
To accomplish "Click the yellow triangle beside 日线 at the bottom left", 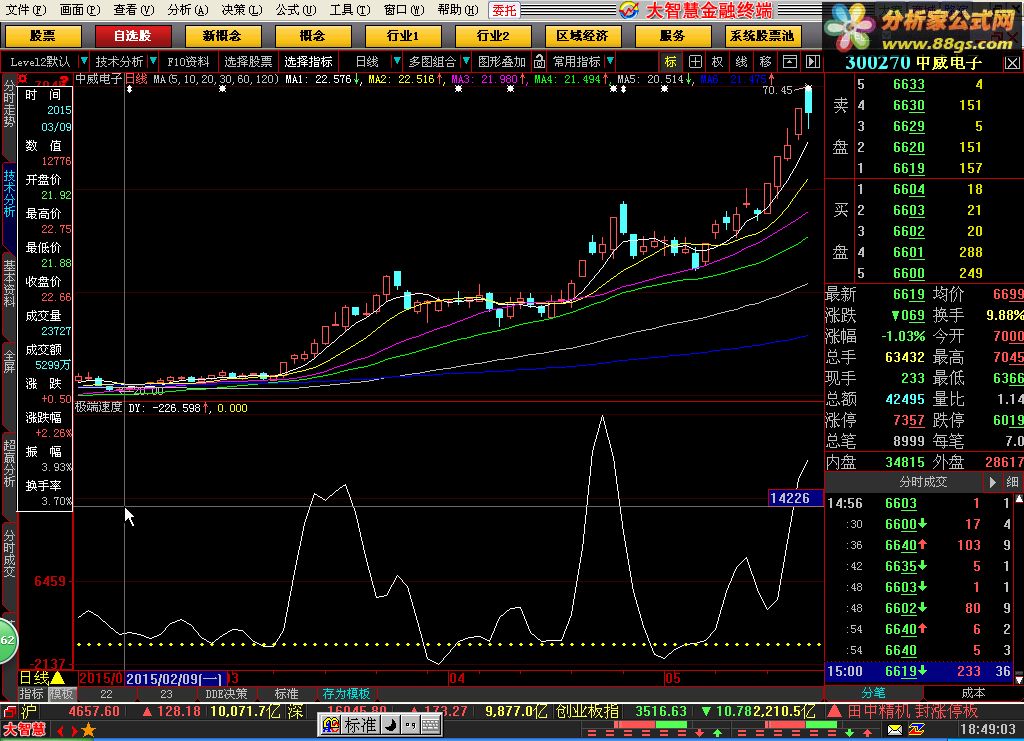I will pyautogui.click(x=57, y=678).
